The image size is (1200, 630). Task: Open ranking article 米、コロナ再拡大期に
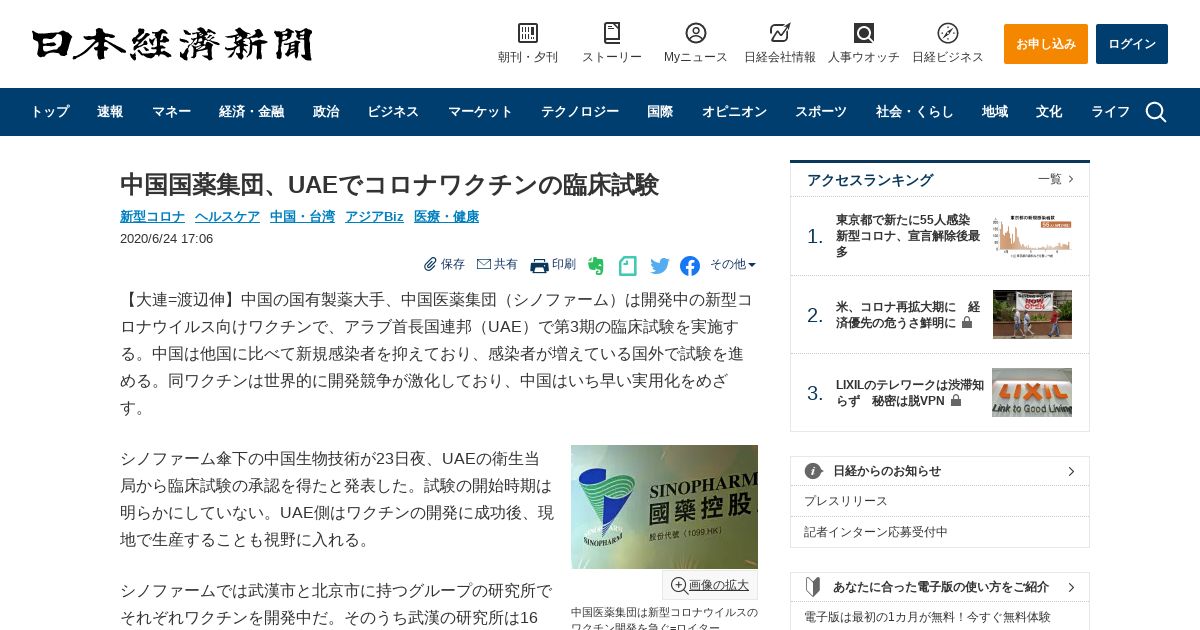point(908,314)
